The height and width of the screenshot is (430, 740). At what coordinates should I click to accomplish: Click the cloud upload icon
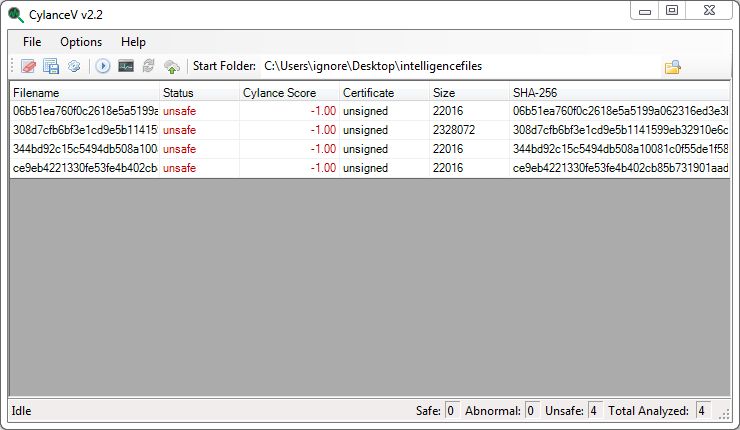click(172, 67)
